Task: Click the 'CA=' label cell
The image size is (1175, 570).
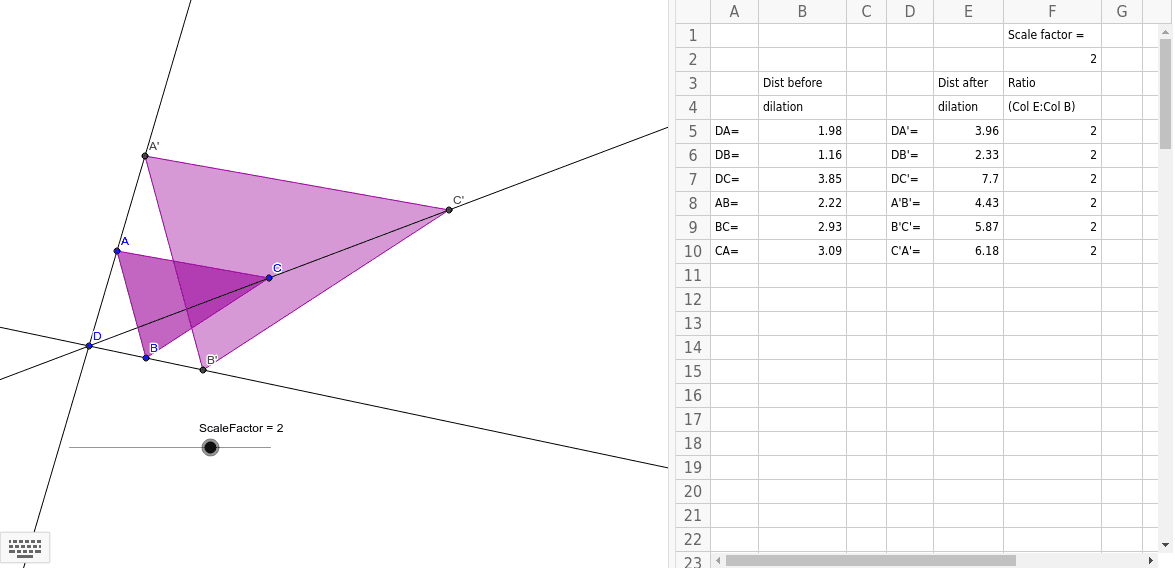Action: [x=734, y=251]
